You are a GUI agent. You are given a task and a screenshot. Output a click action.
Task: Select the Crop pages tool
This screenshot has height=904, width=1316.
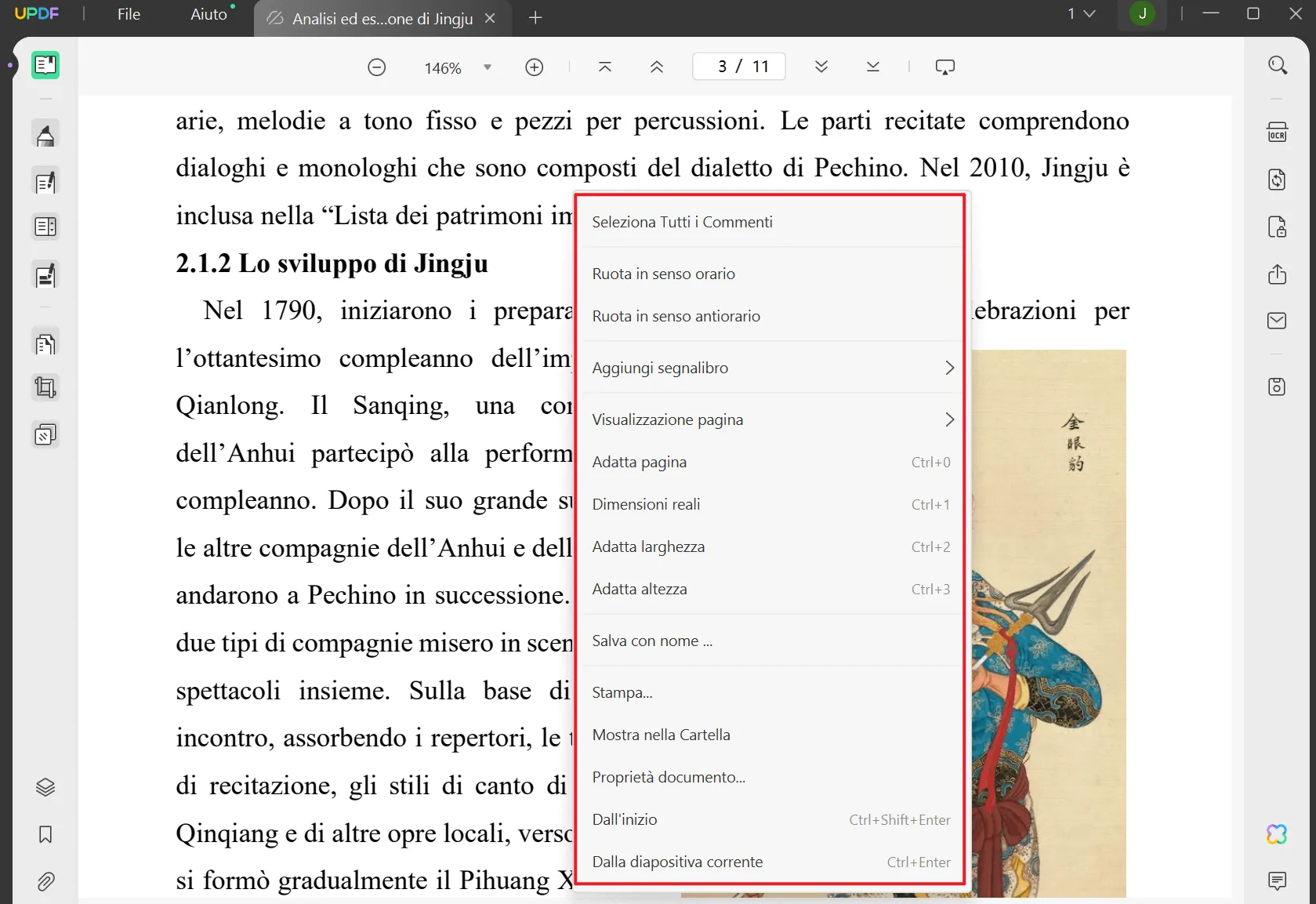click(x=45, y=387)
